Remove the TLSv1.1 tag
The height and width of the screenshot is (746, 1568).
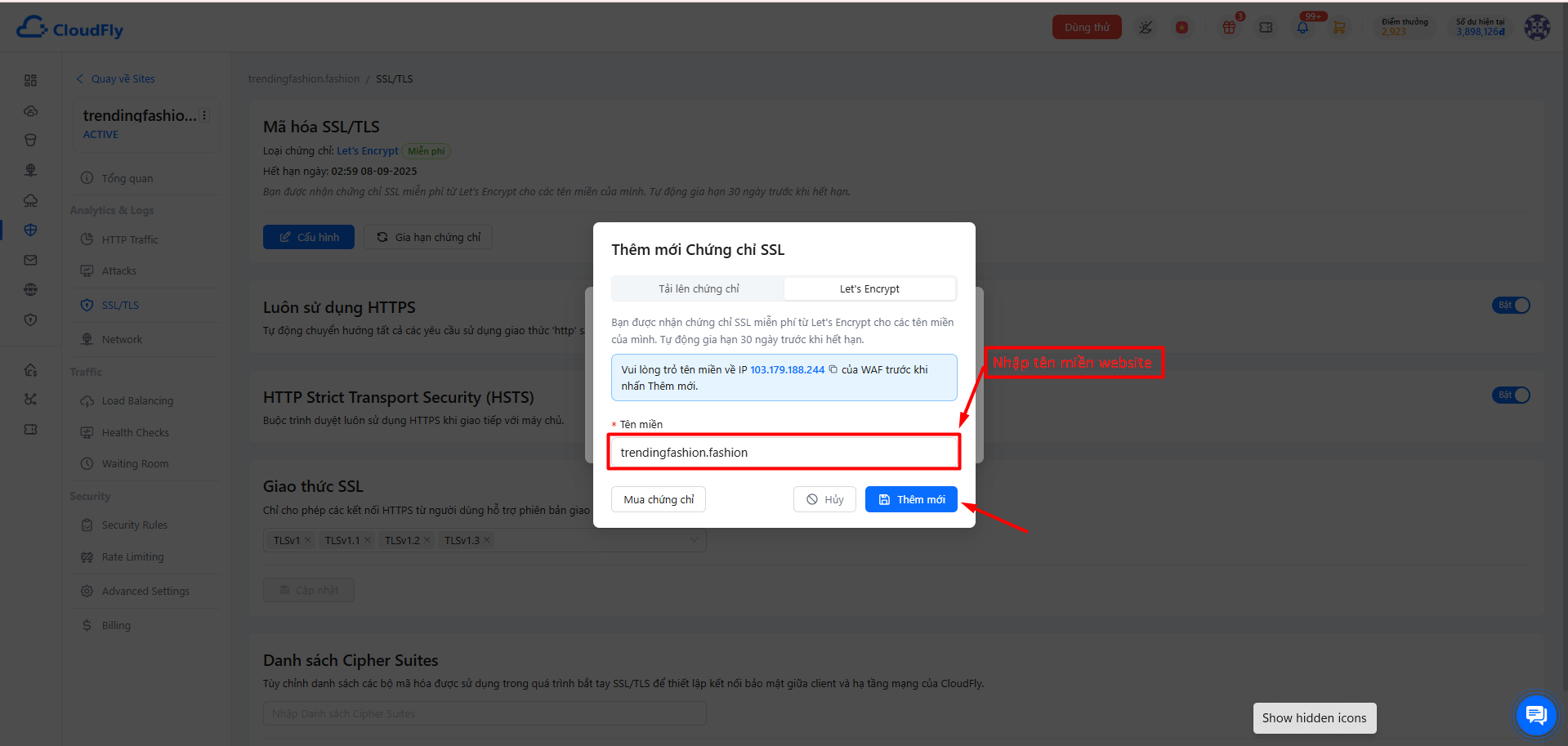coord(368,540)
